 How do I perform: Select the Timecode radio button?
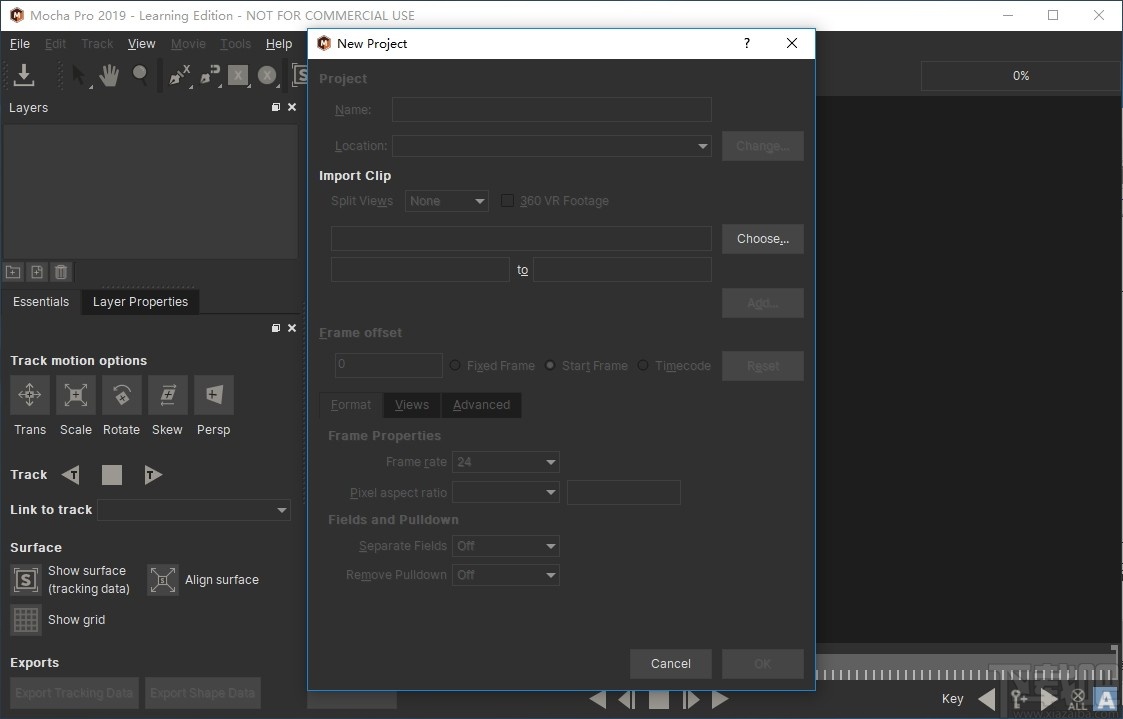pyautogui.click(x=643, y=365)
